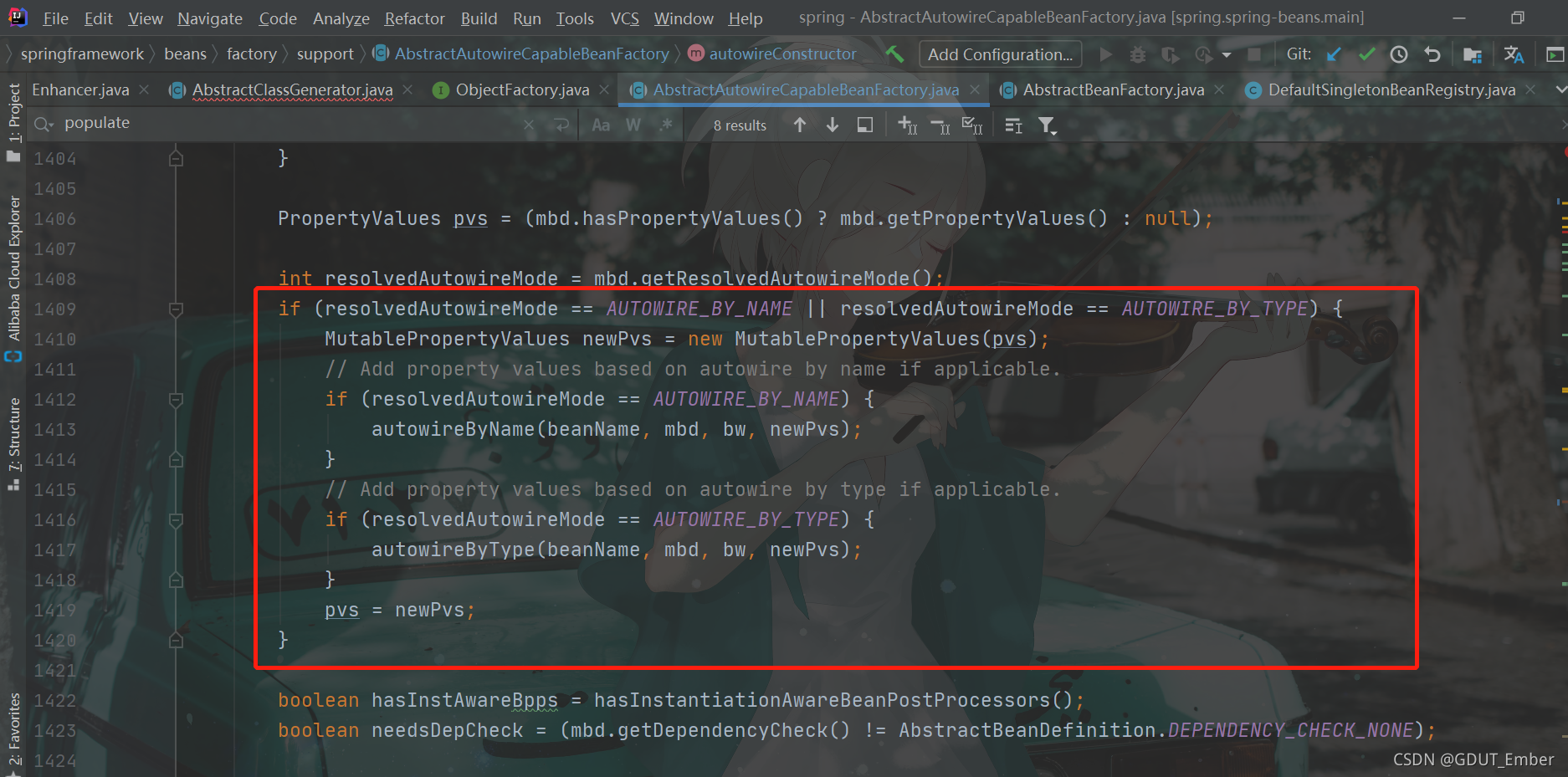The width and height of the screenshot is (1568, 777).
Task: Click the search magnifier history icon
Action: coord(44,125)
